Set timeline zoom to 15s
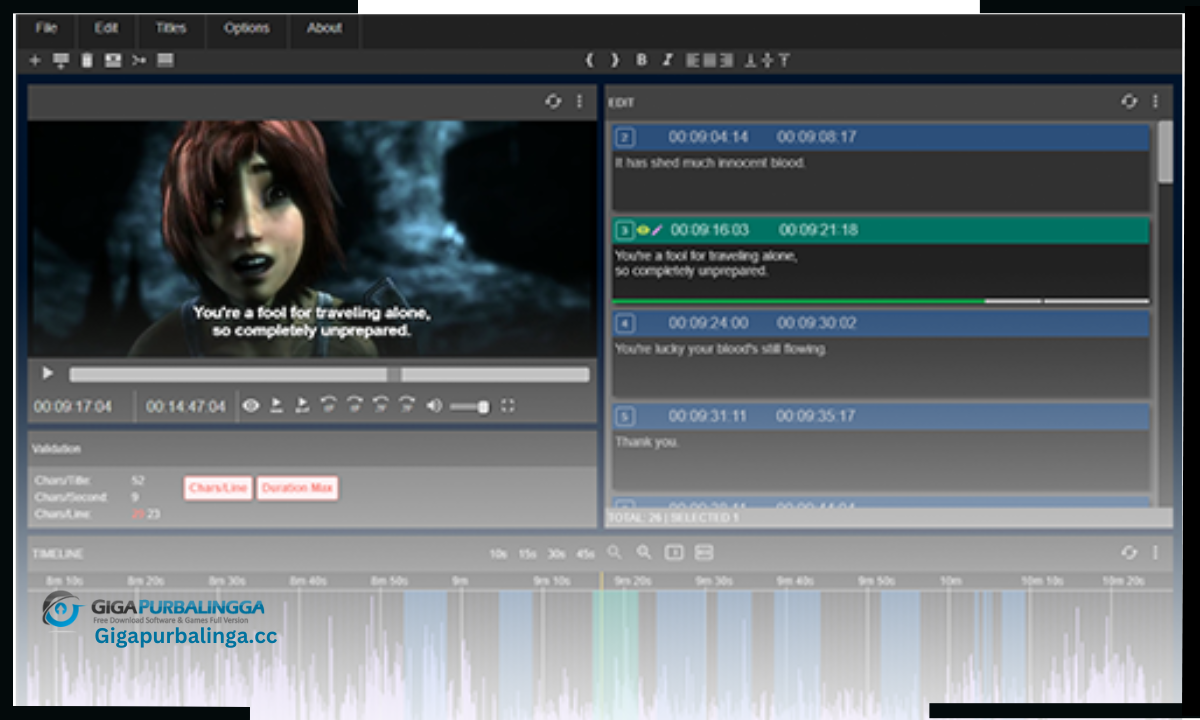Screen dimensions: 1200x720 point(527,553)
